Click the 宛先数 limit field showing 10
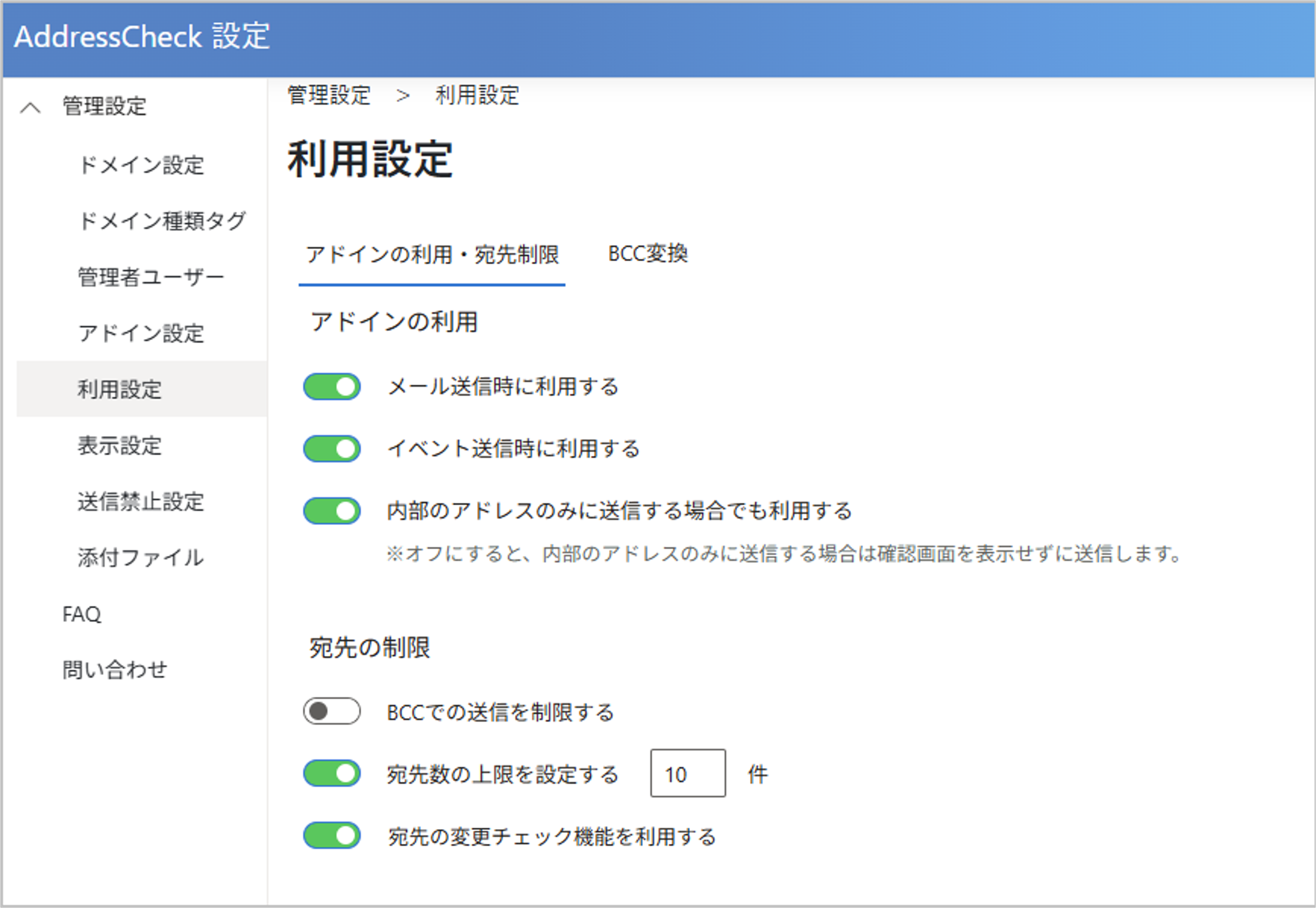This screenshot has height=908, width=1316. tap(687, 774)
